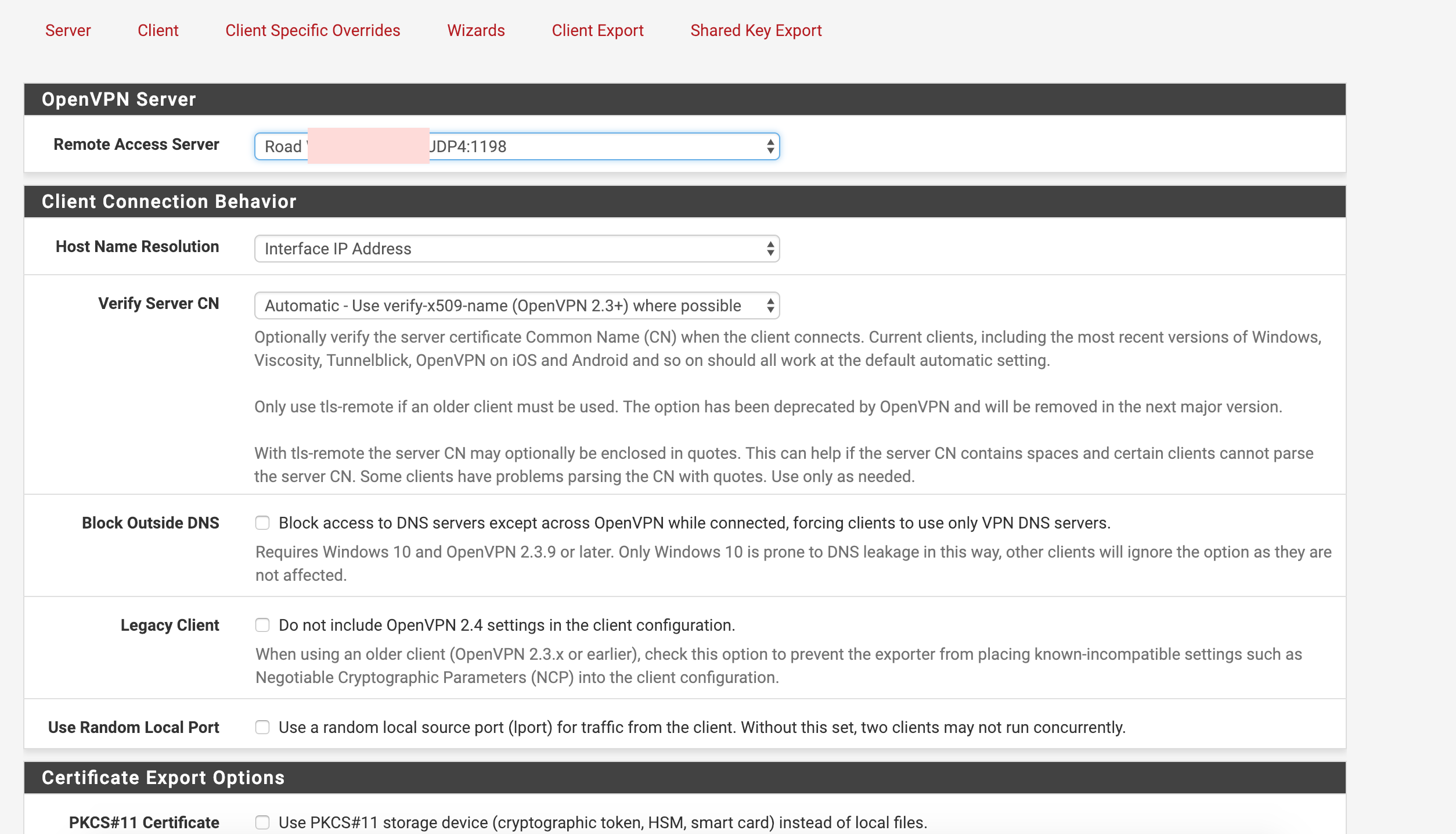Open Verify Server CN dropdown
The width and height of the screenshot is (1456, 834).
click(516, 305)
